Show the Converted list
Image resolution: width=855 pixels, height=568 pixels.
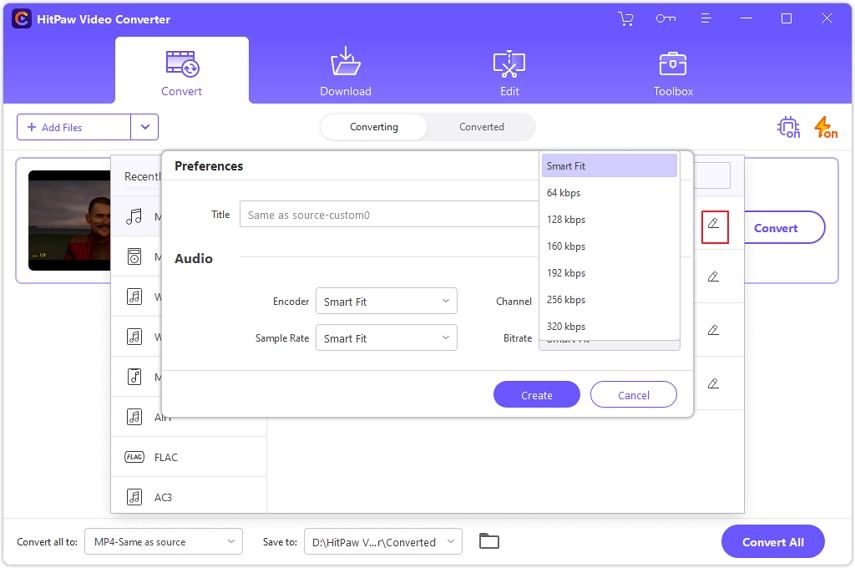pos(481,127)
